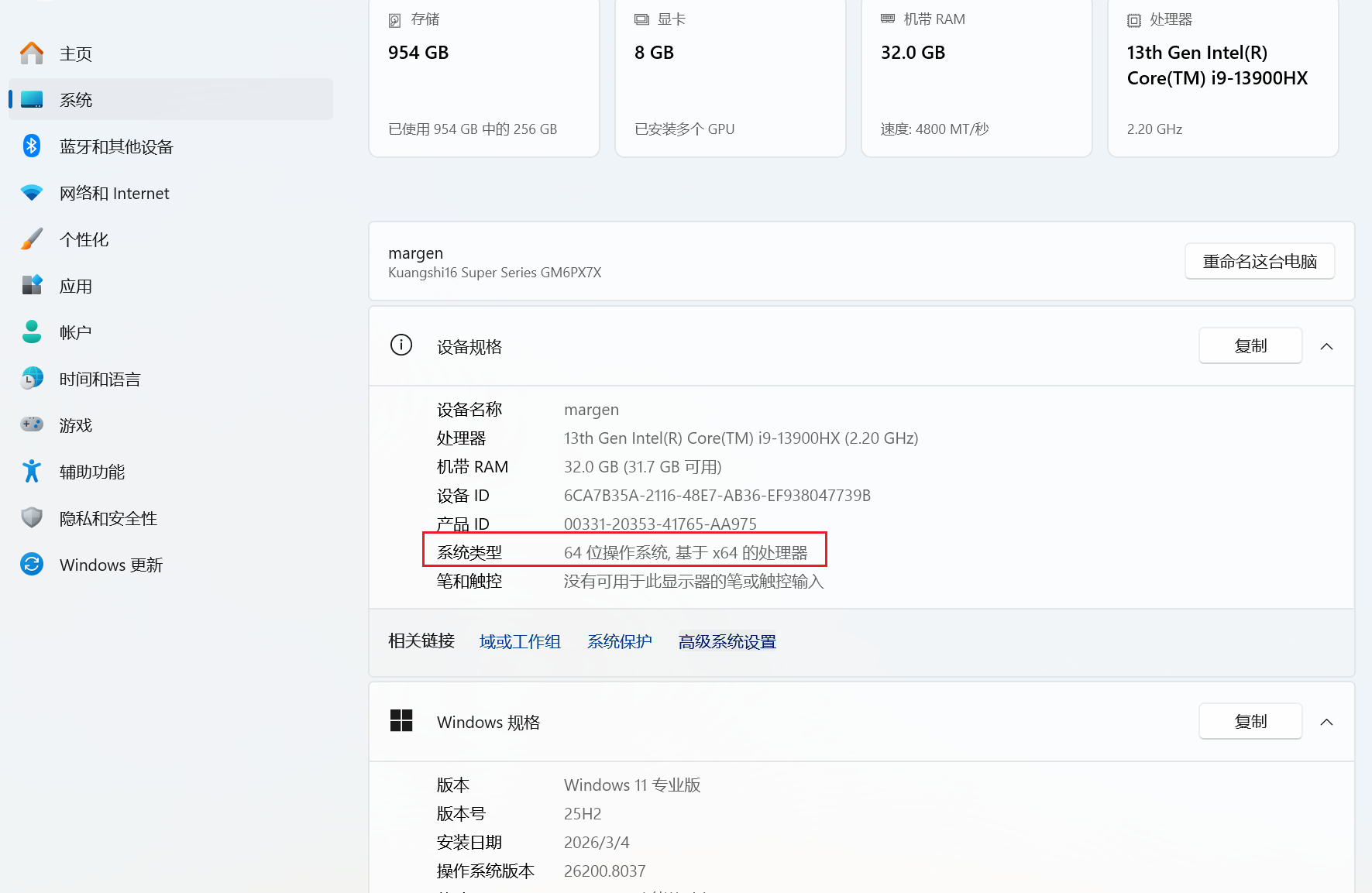Copy Windows specs with 复制 button

click(1250, 721)
